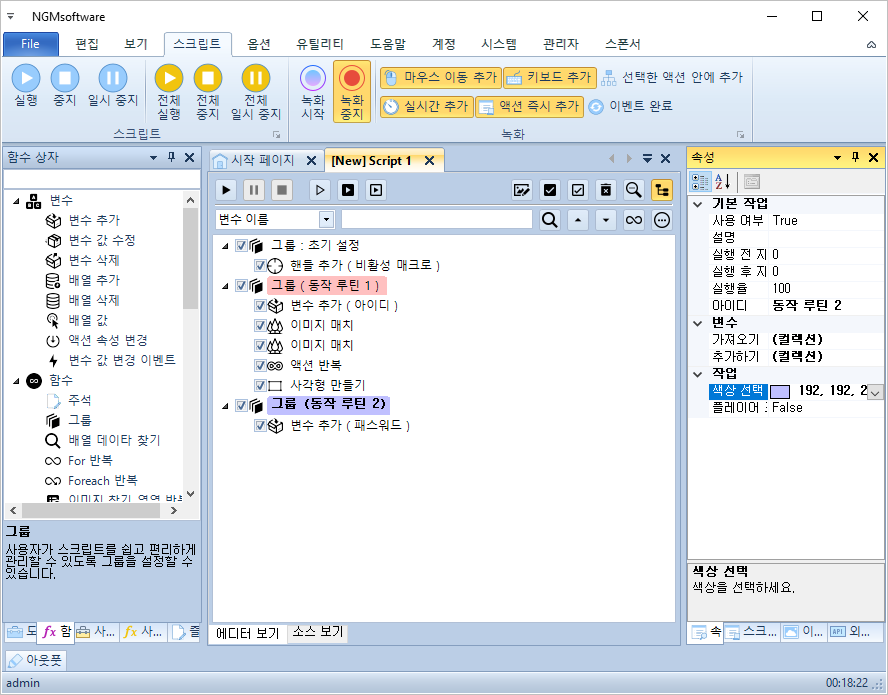The width and height of the screenshot is (888, 695).
Task: Open the File menu
Action: 31,44
